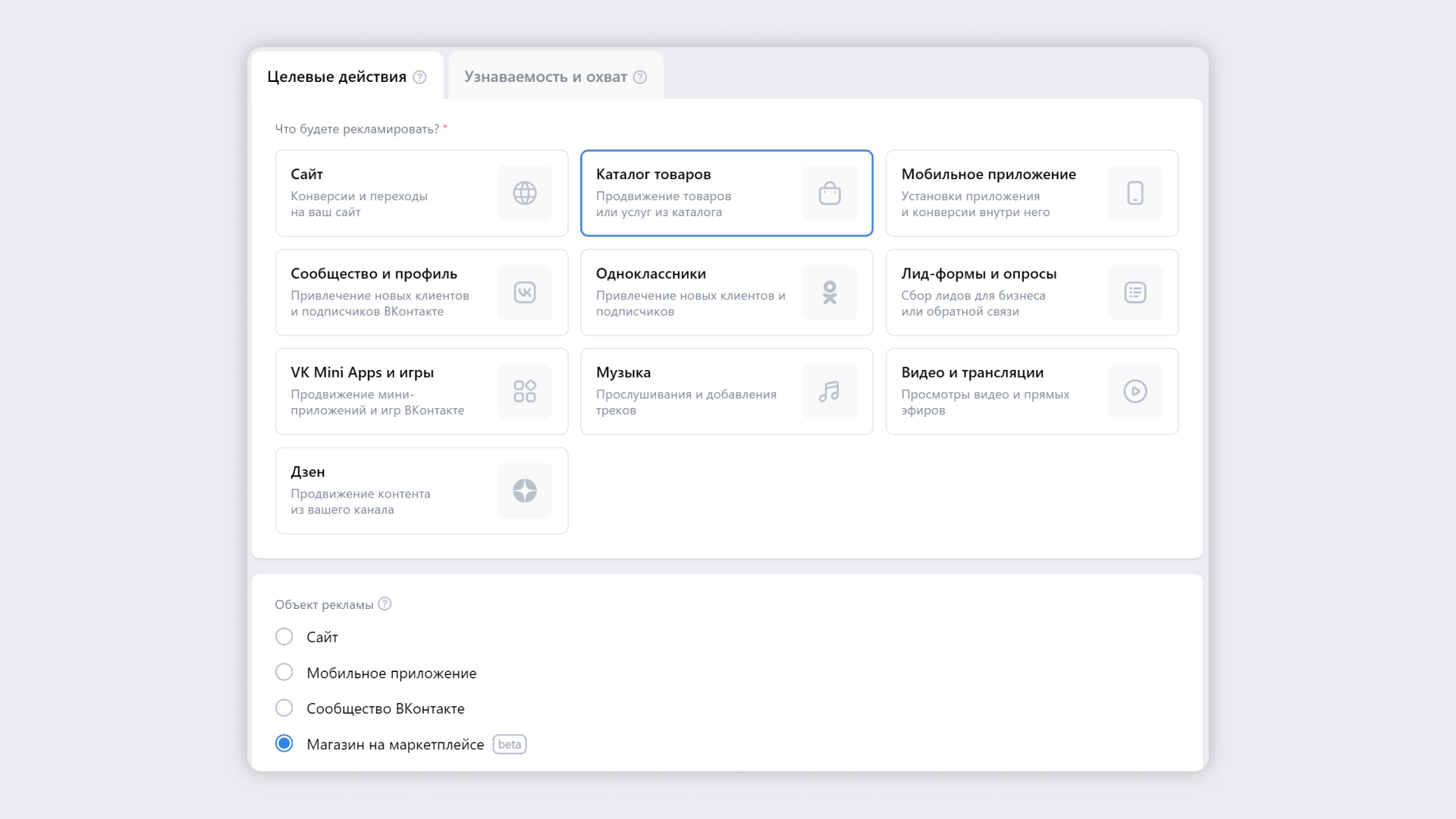Click the phone icon on Мобильное приложение card
Image resolution: width=1456 pixels, height=819 pixels.
(x=1135, y=193)
